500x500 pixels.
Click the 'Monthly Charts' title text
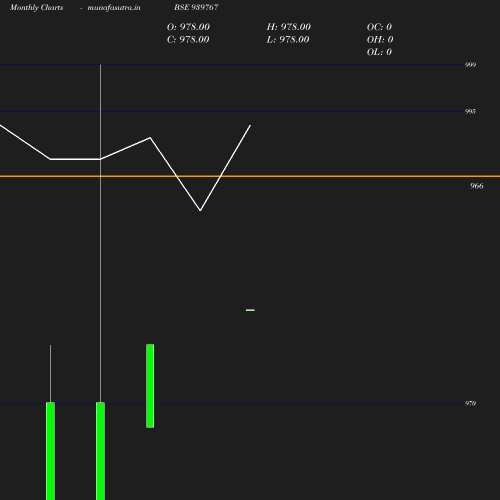click(x=36, y=7)
